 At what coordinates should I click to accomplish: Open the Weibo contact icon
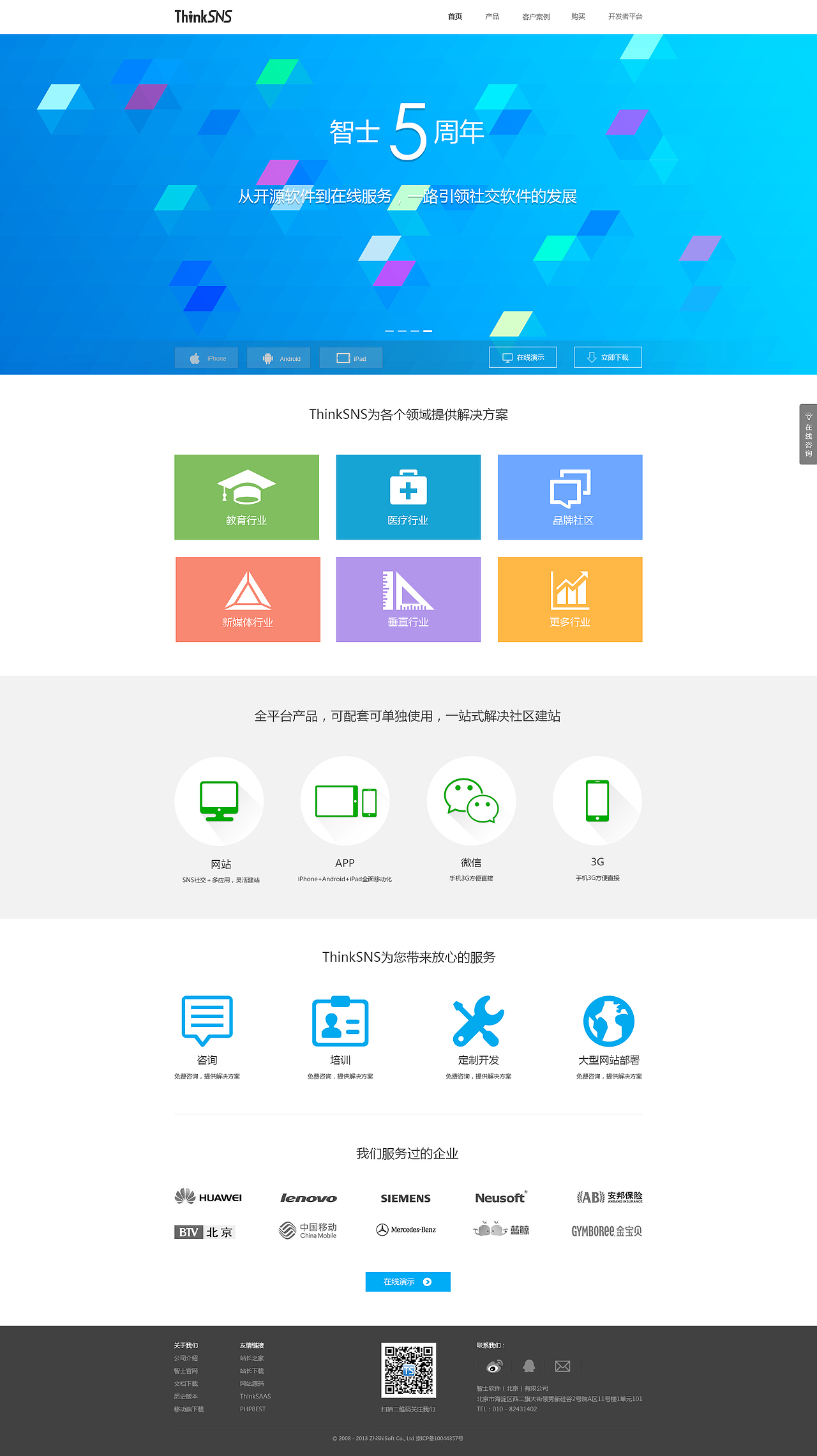point(495,1367)
